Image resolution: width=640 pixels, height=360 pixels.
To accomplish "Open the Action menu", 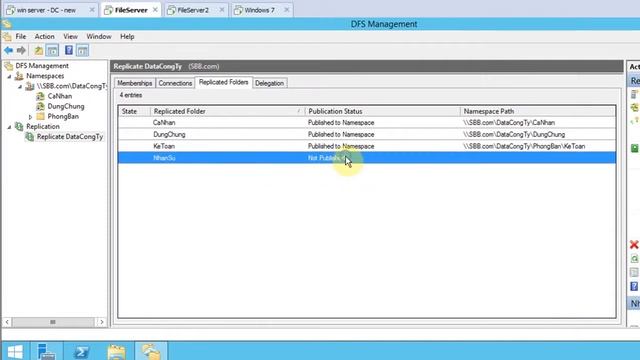I will [x=44, y=37].
